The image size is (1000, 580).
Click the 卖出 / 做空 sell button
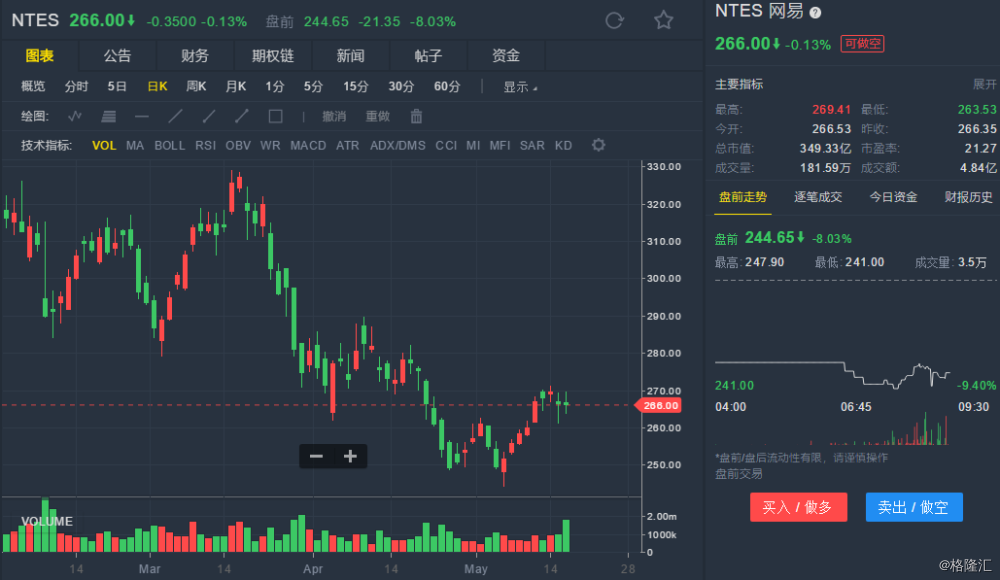coord(914,507)
